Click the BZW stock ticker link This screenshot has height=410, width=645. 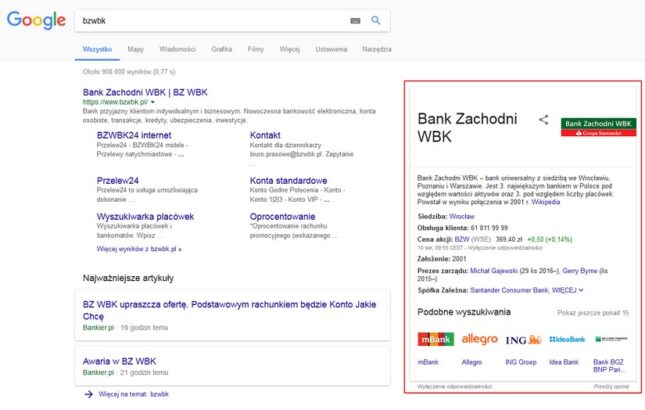pos(462,239)
